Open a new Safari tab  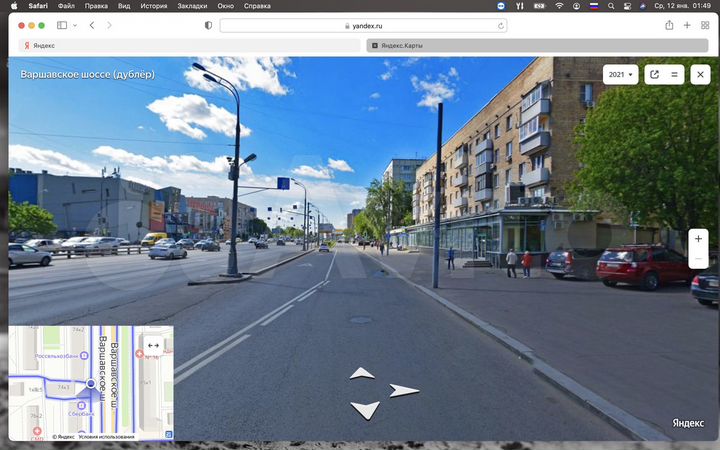tap(687, 25)
